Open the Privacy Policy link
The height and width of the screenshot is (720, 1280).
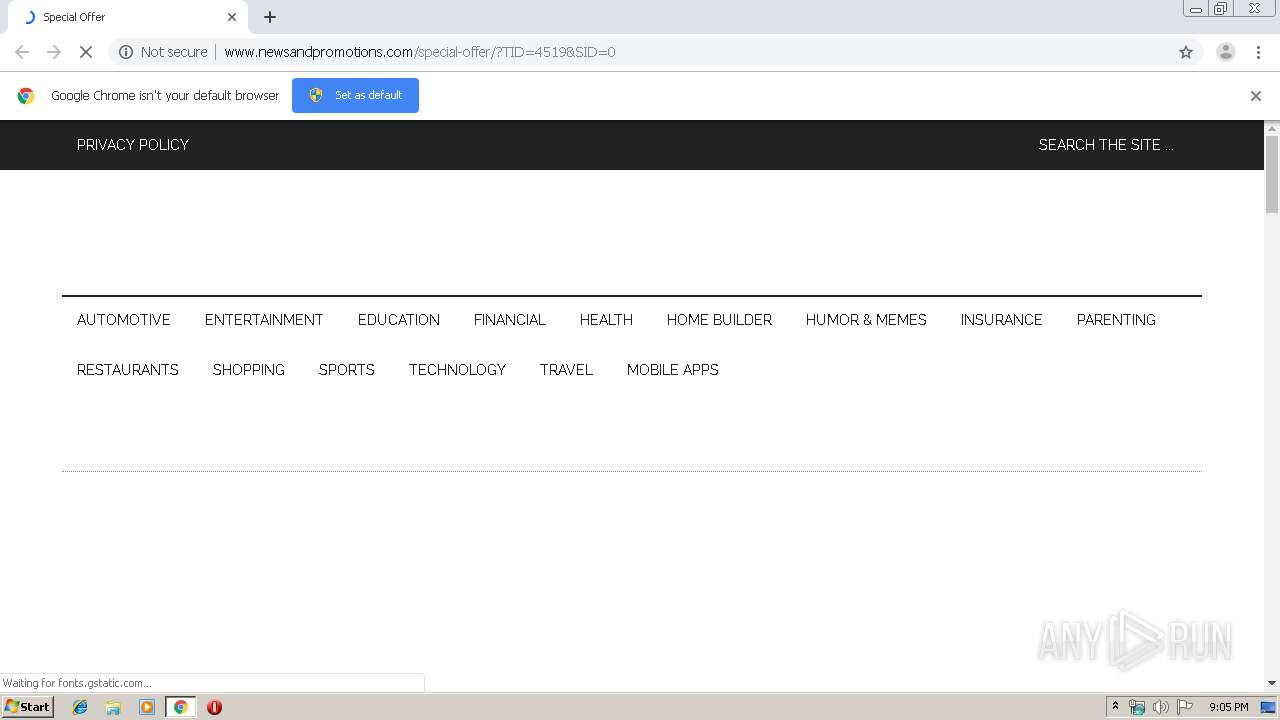point(133,145)
